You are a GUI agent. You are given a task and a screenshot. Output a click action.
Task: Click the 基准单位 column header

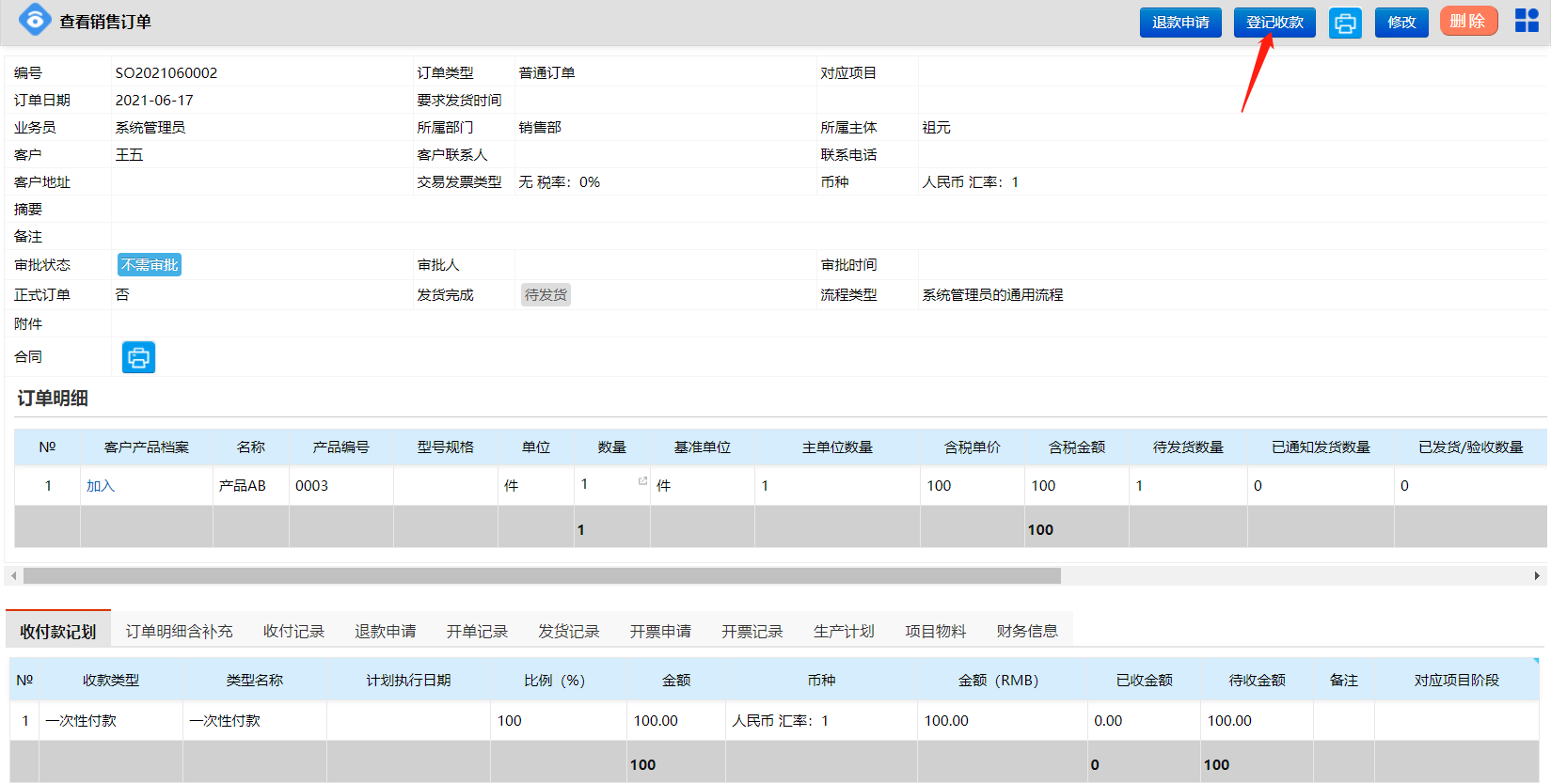(x=703, y=447)
